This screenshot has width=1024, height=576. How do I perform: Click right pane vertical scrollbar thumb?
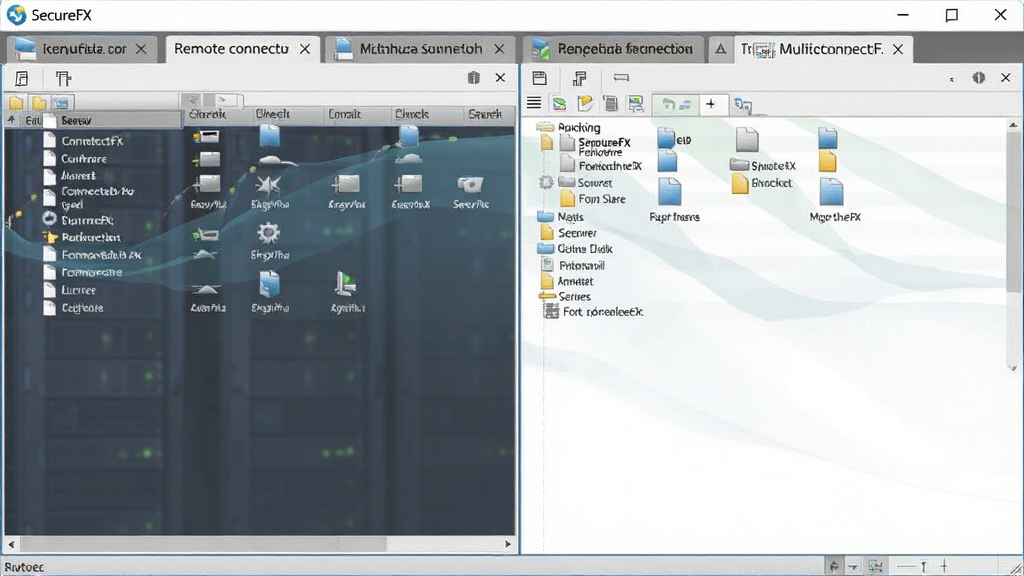tap(1014, 212)
